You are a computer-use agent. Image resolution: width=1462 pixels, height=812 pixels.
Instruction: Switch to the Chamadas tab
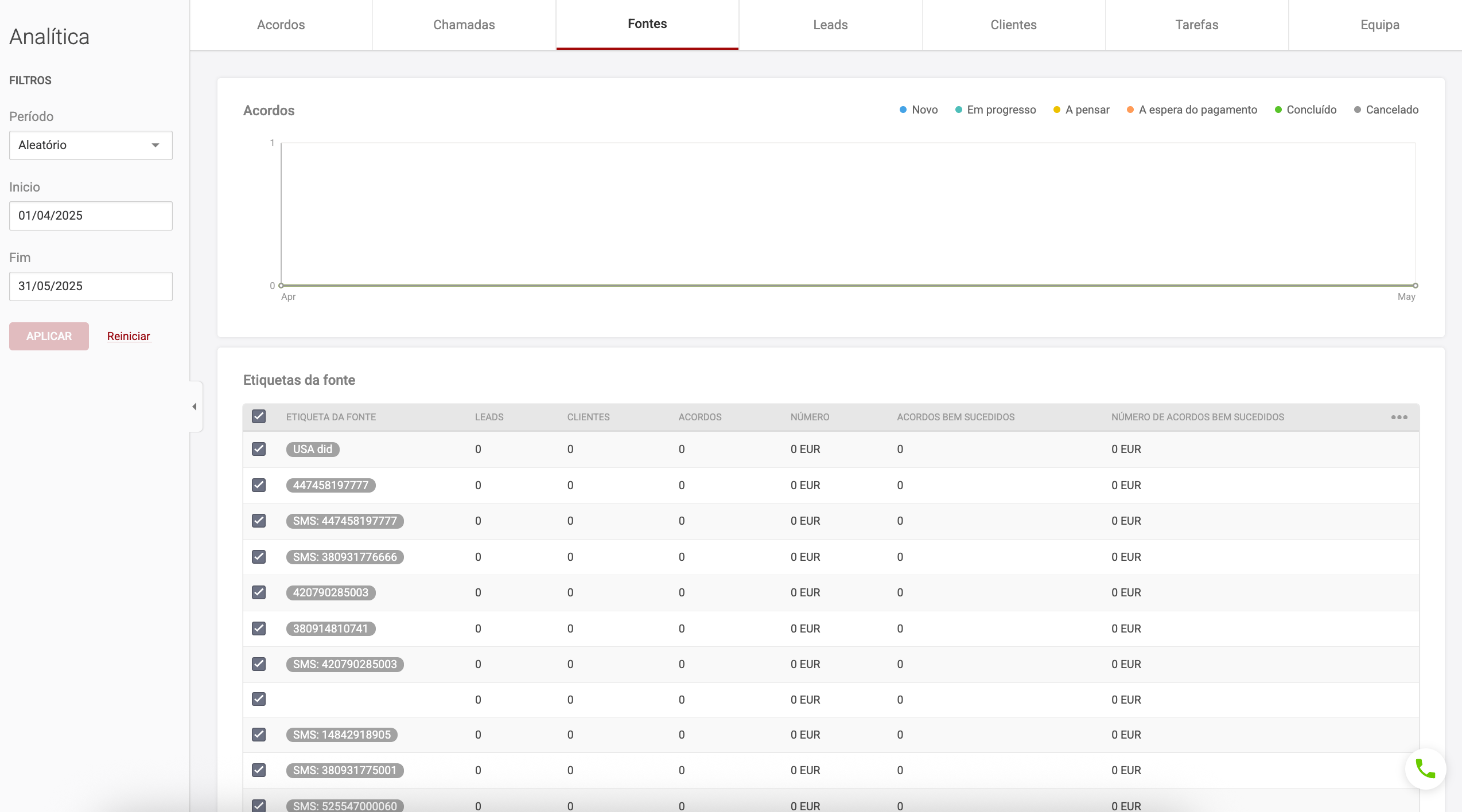464,25
